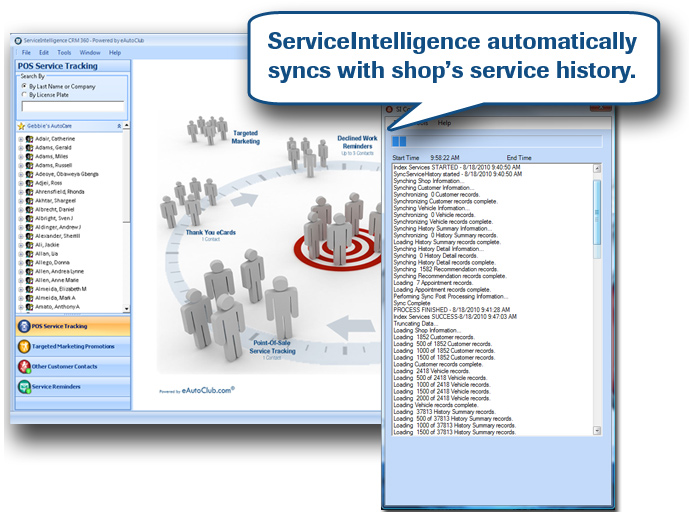Click the Thank You eCards people group graphic
Viewport: 689px width, 512px height.
189,202
